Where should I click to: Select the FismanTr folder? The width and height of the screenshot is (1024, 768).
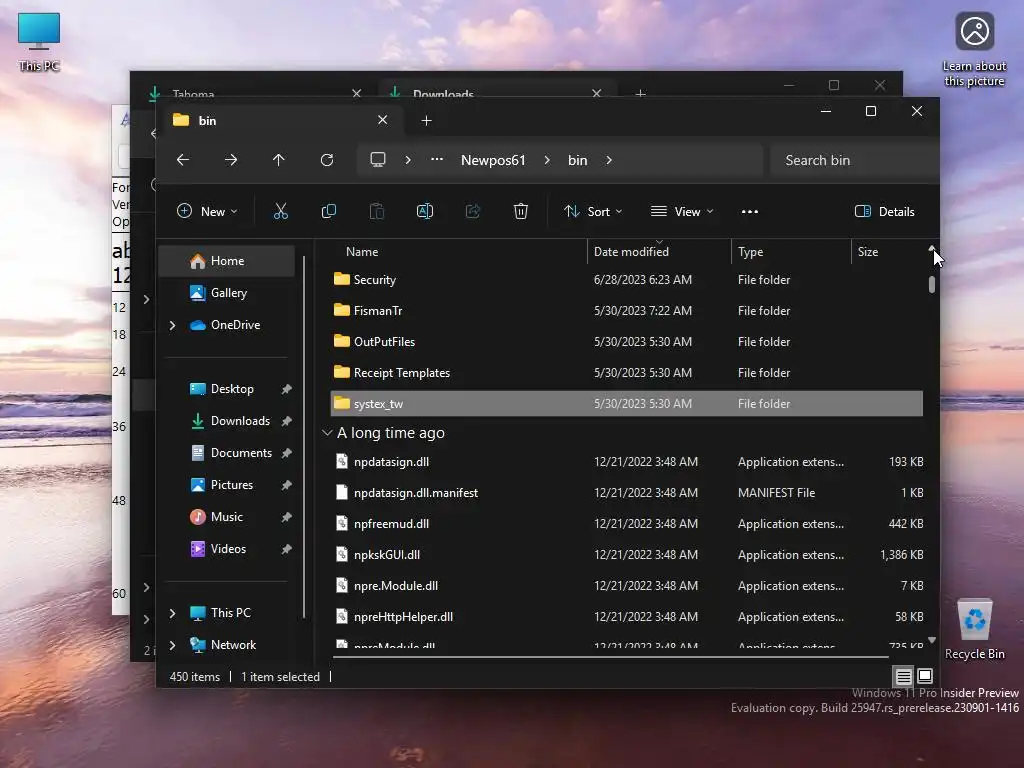(627, 311)
